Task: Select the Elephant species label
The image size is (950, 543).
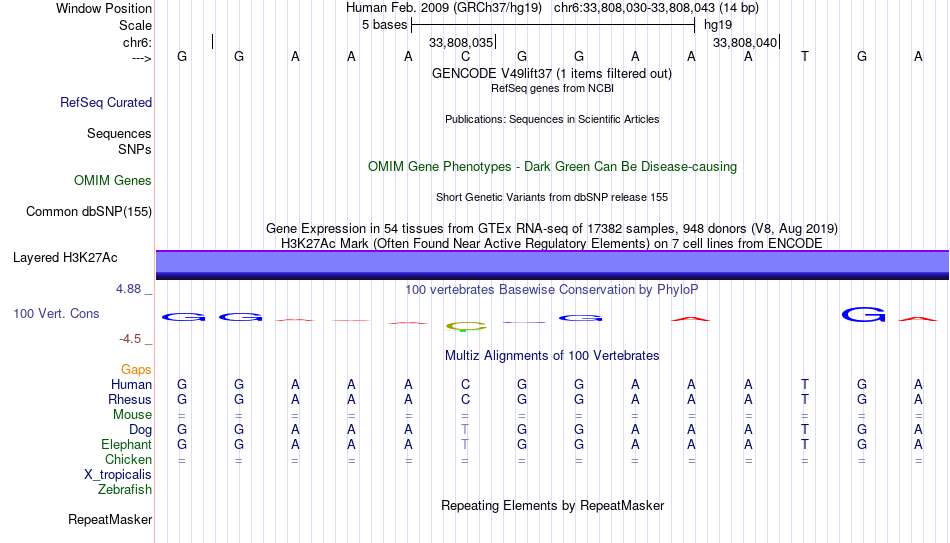Action: pyautogui.click(x=127, y=444)
